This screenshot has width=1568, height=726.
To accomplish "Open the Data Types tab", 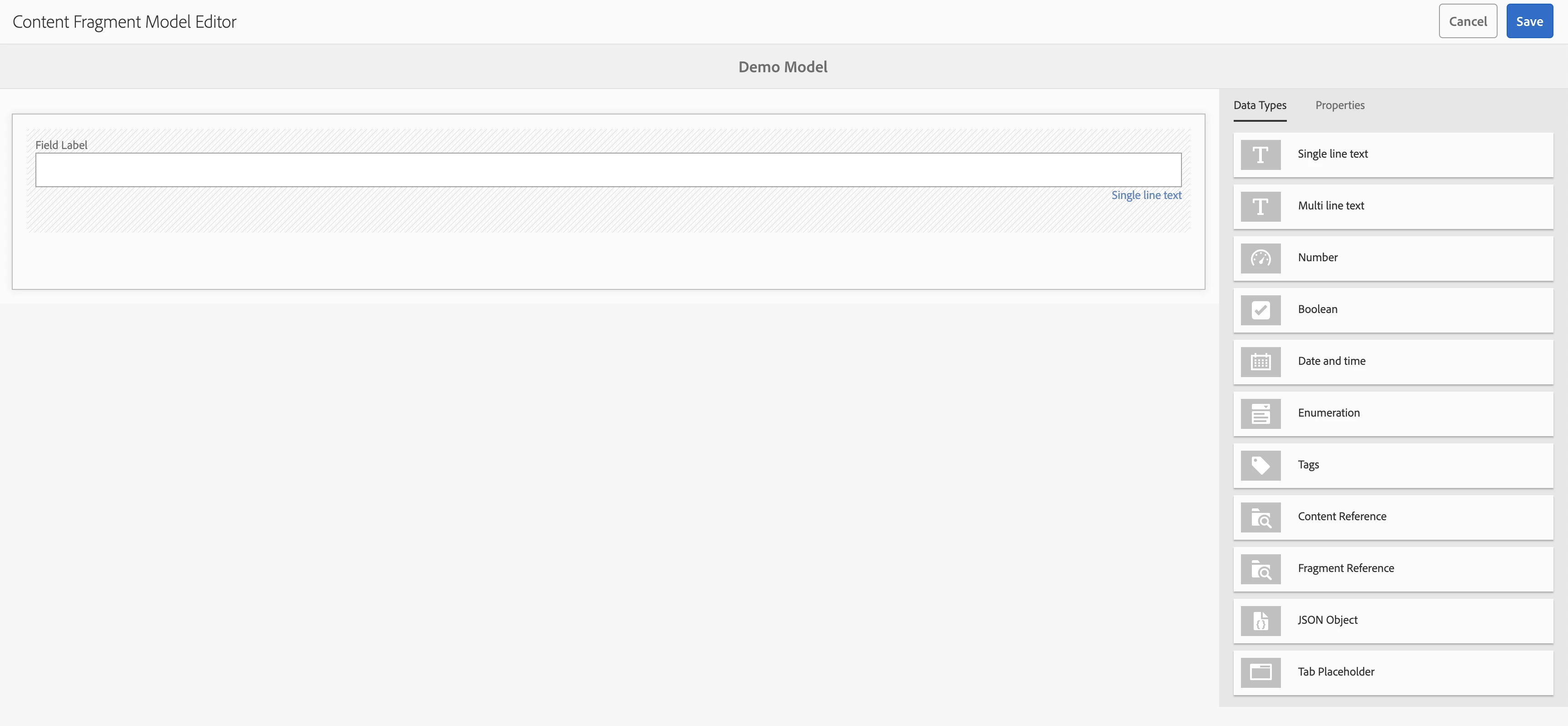I will click(x=1260, y=105).
